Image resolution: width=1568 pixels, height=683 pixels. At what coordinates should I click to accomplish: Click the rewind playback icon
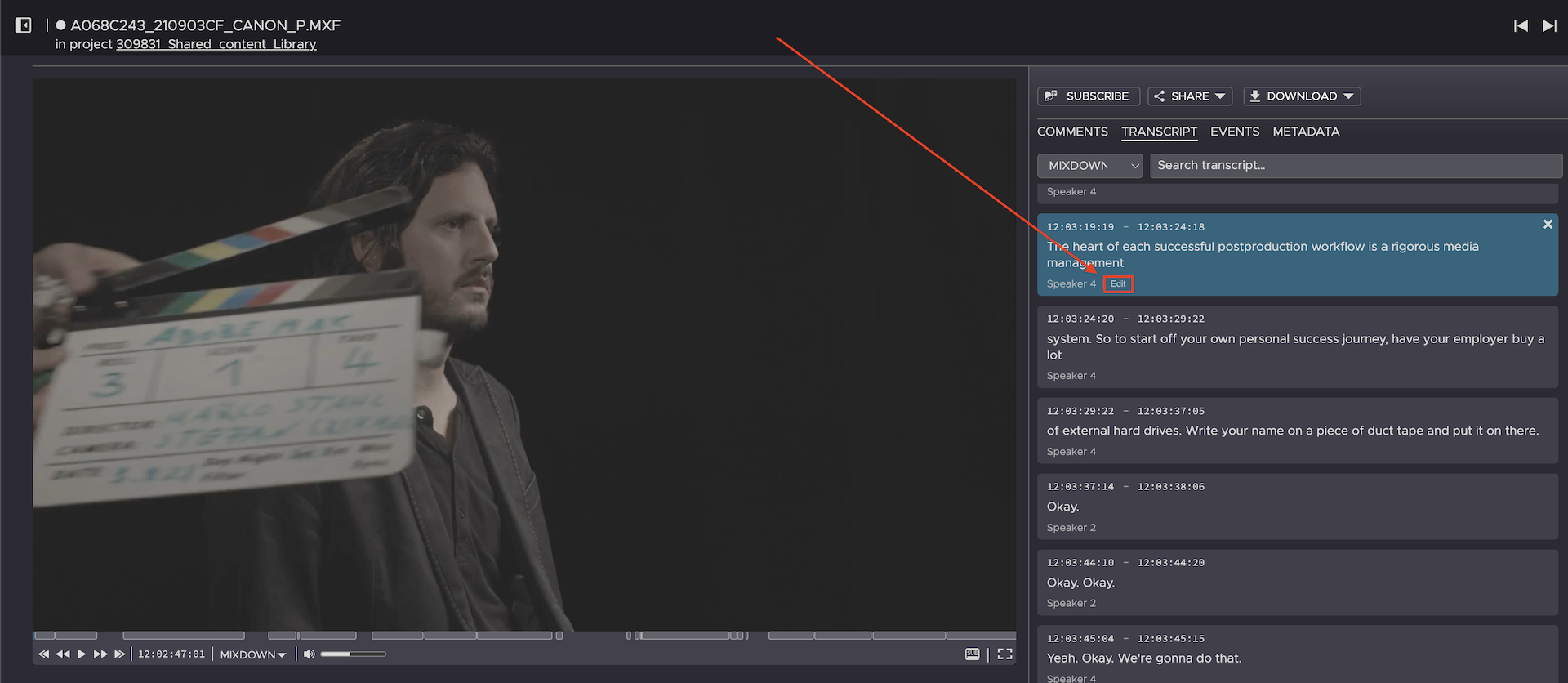point(63,654)
